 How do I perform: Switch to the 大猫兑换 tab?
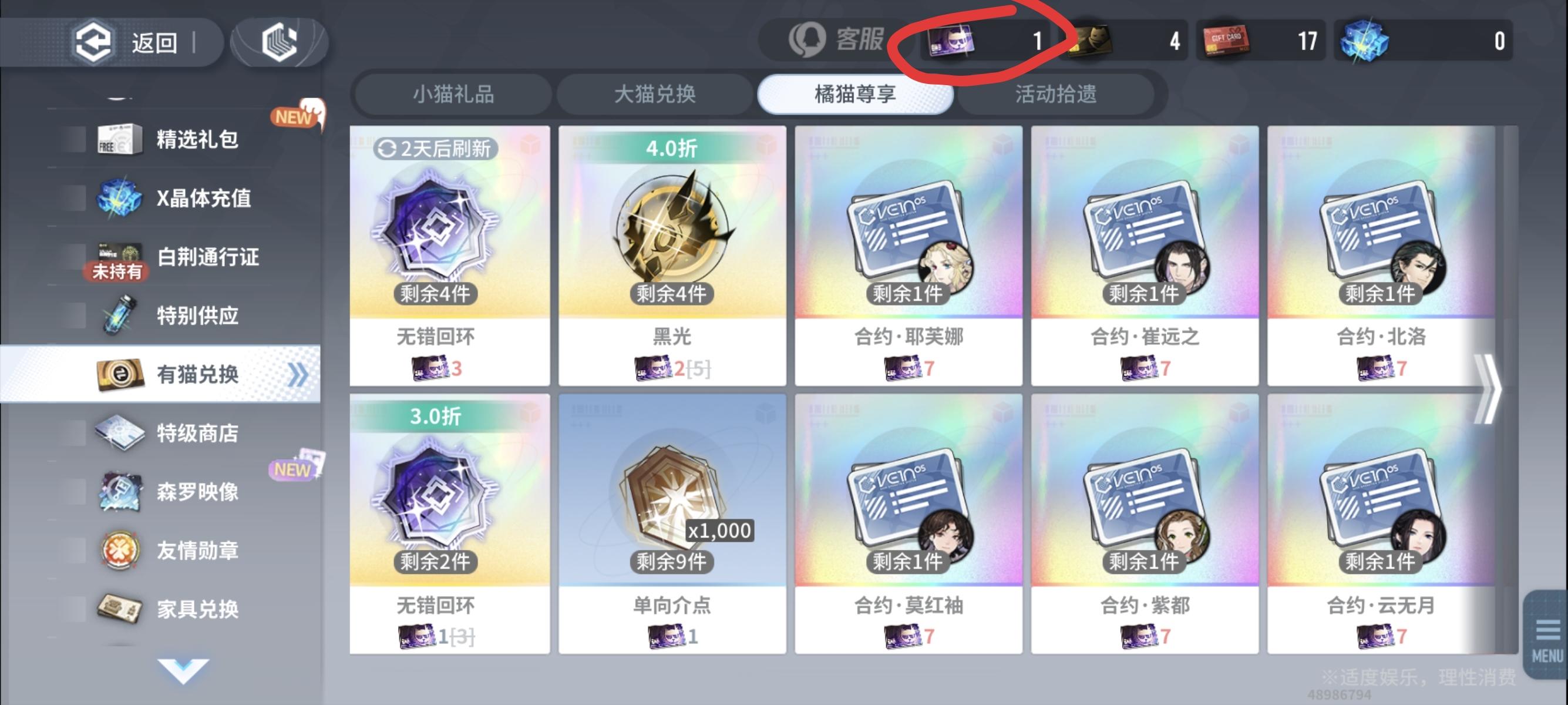(654, 95)
